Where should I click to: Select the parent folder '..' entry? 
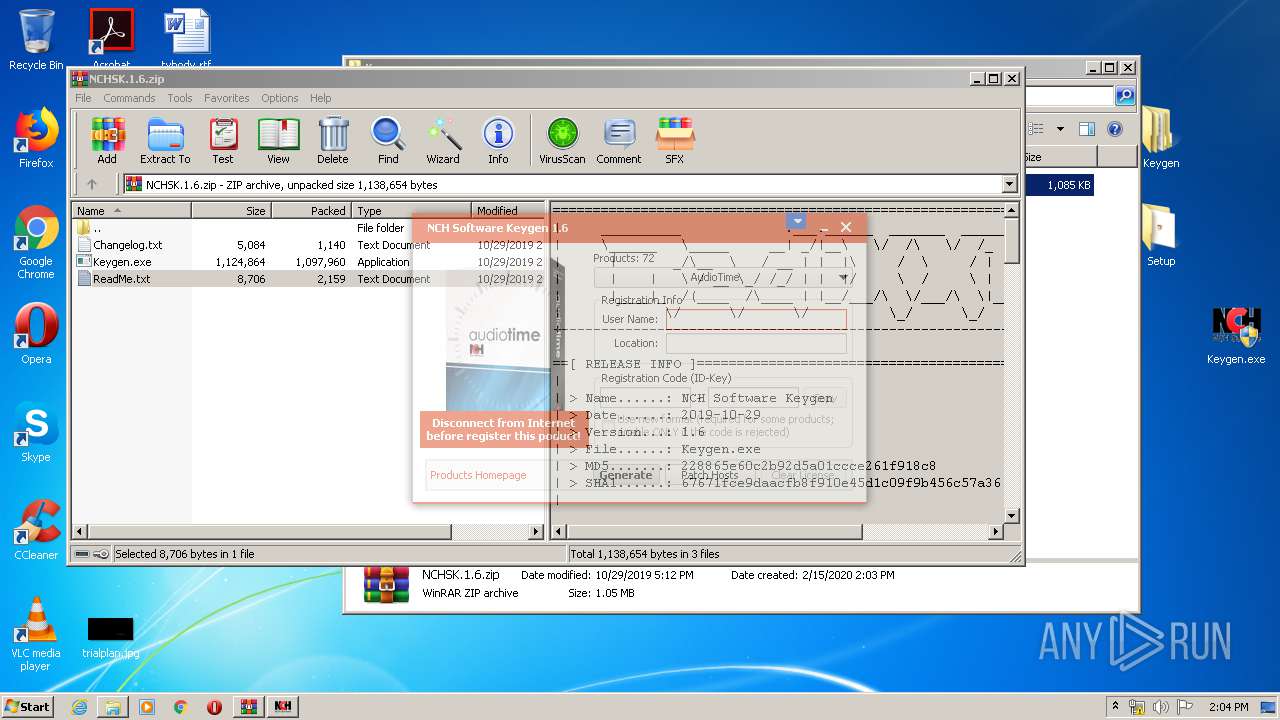(90, 228)
